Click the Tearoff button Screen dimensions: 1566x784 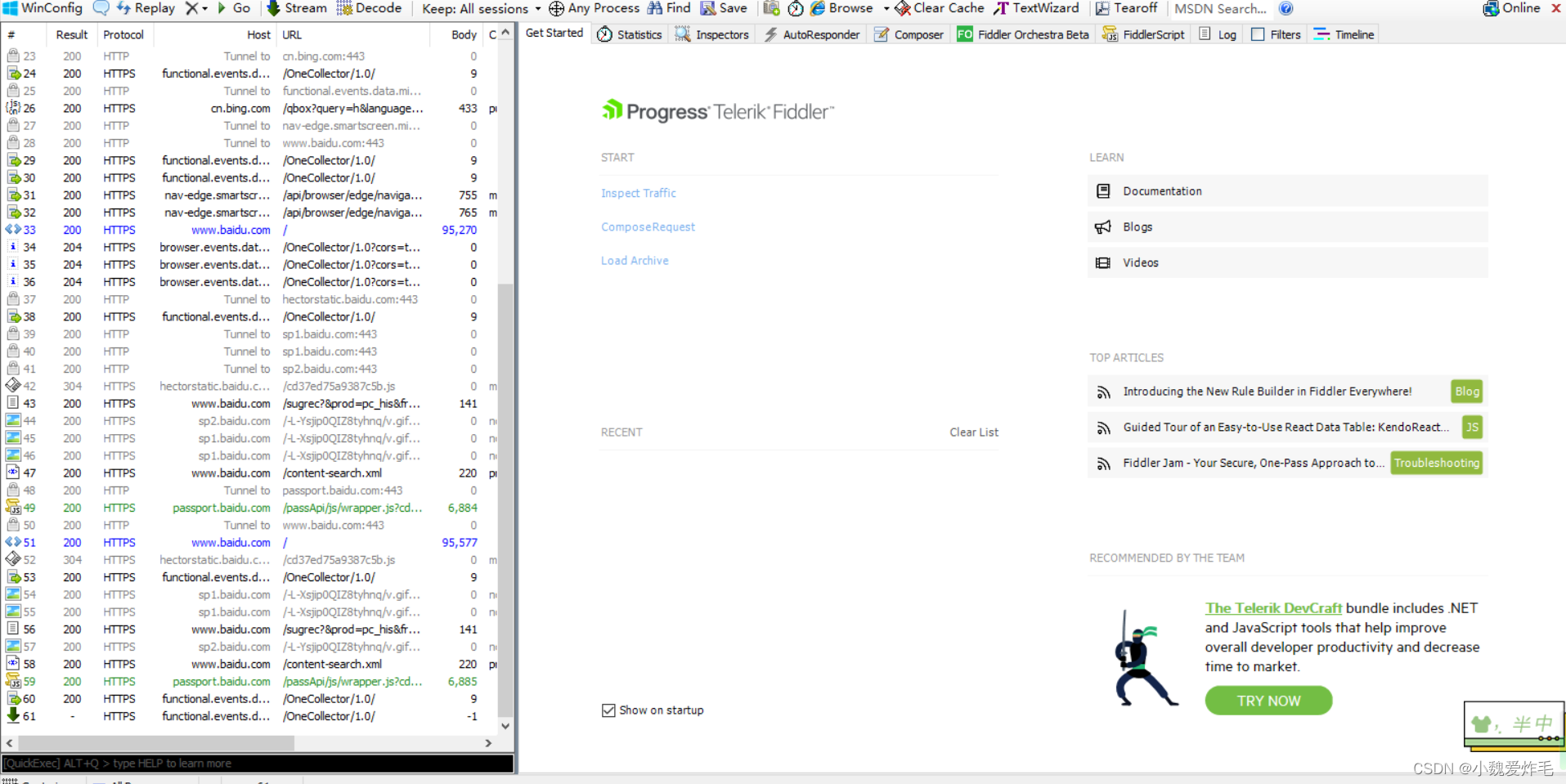[1126, 8]
